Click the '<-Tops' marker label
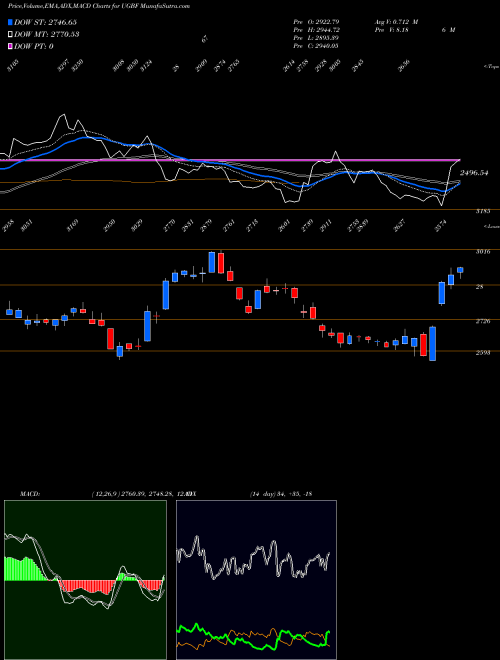 pyautogui.click(x=492, y=67)
